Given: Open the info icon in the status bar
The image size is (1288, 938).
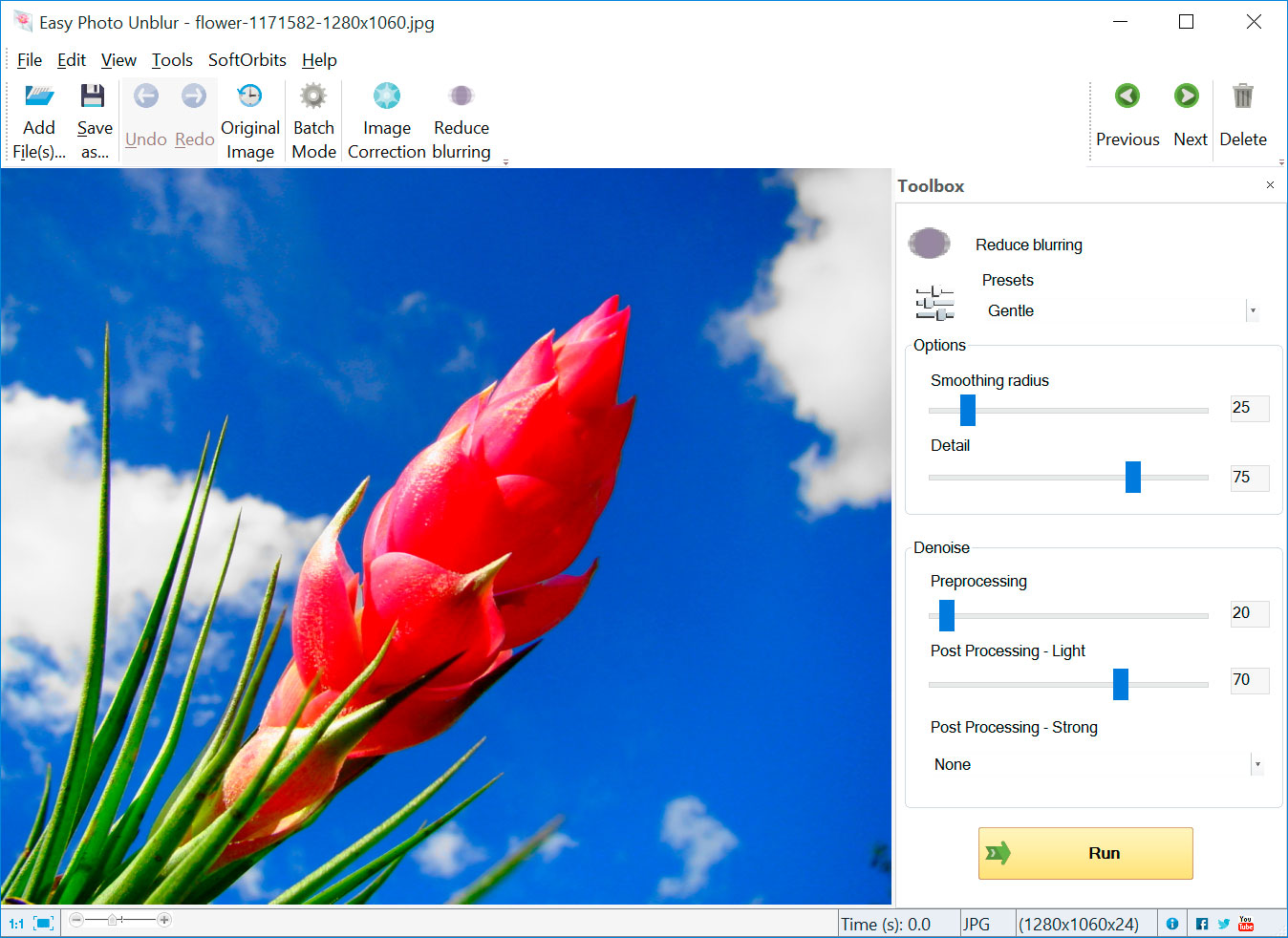Looking at the screenshot, I should pyautogui.click(x=1171, y=923).
